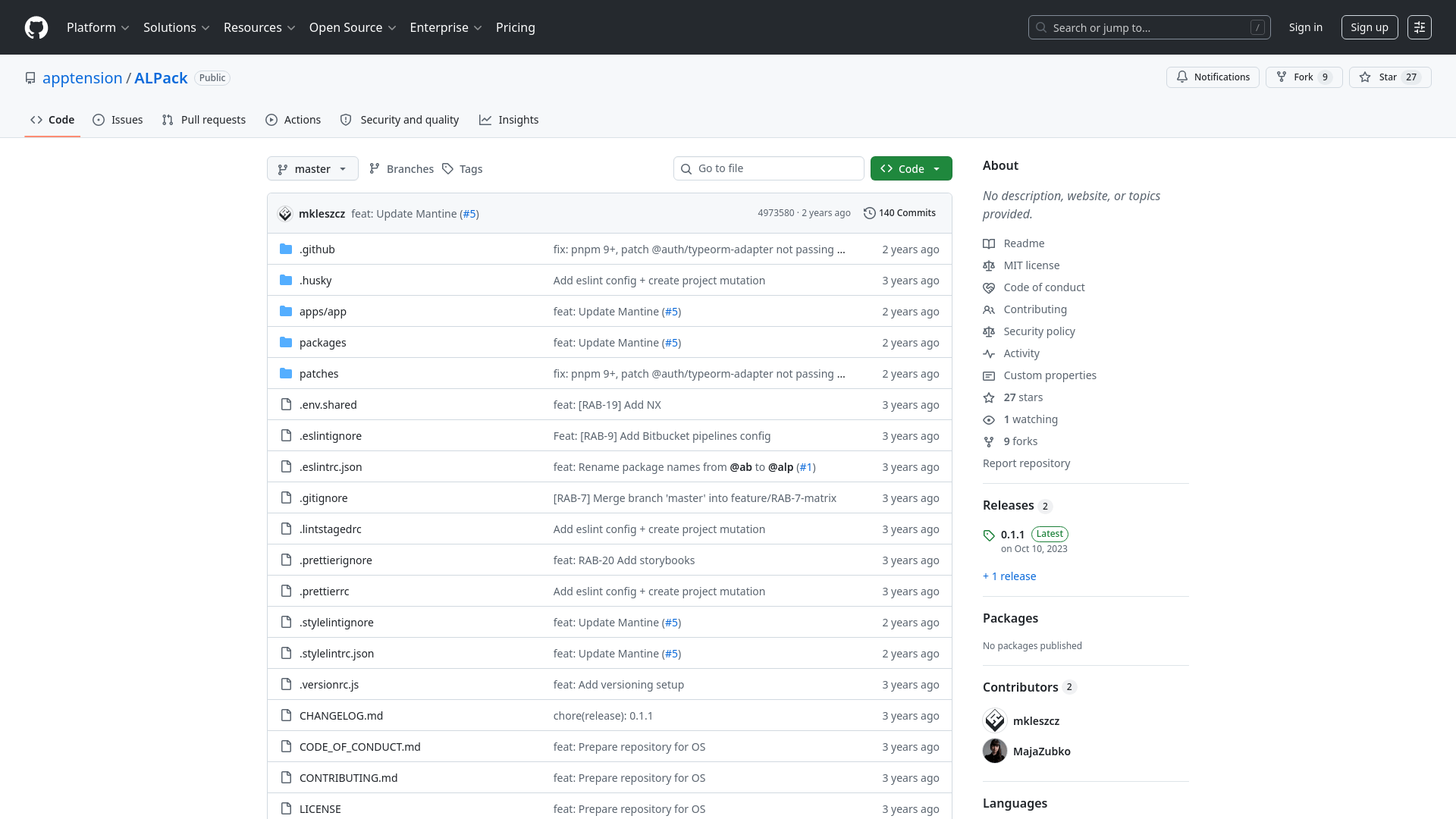Click the .env.shared file icon
The height and width of the screenshot is (819, 1456).
point(286,405)
